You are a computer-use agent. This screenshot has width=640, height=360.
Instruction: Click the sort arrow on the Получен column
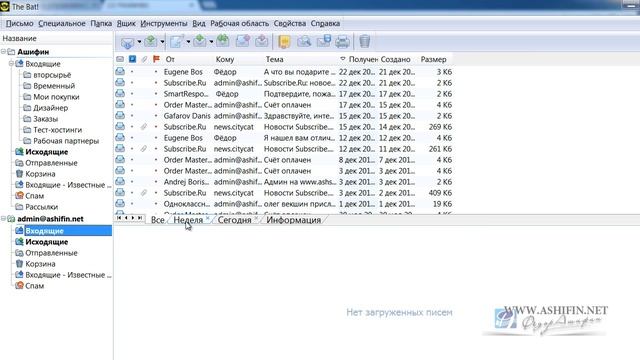click(343, 59)
